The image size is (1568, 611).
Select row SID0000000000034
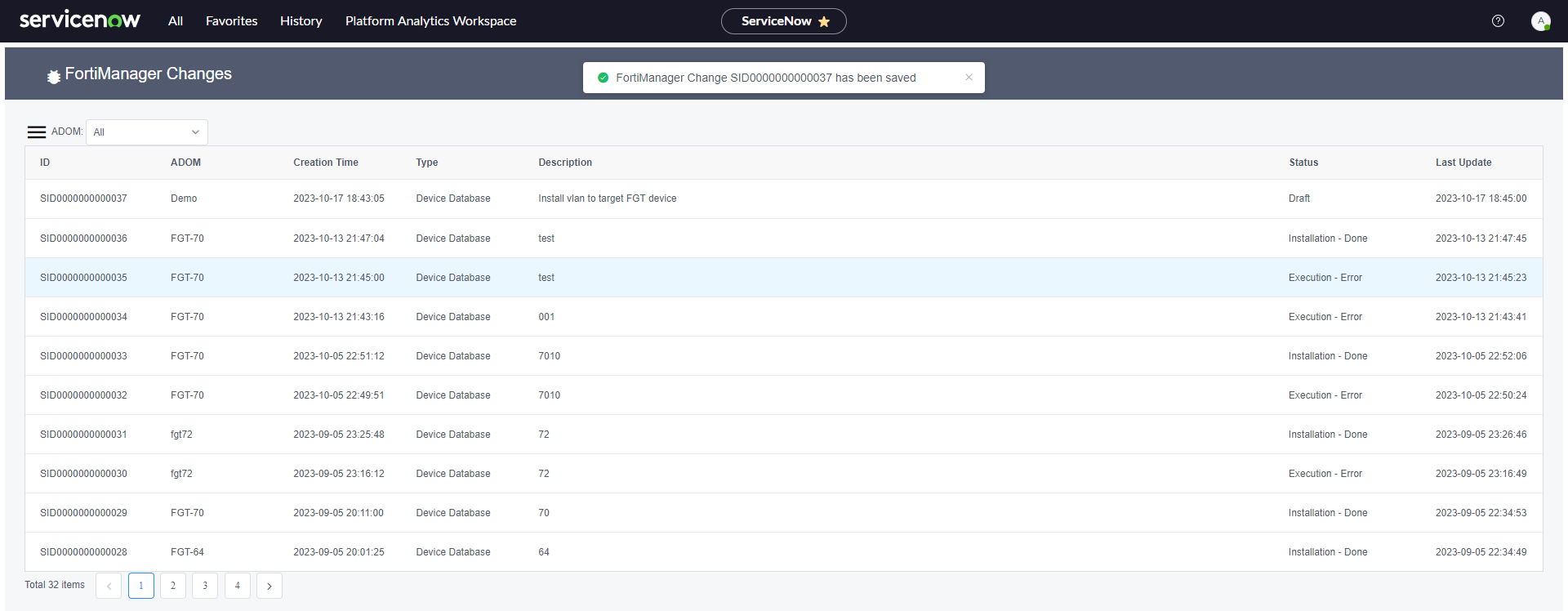click(784, 317)
